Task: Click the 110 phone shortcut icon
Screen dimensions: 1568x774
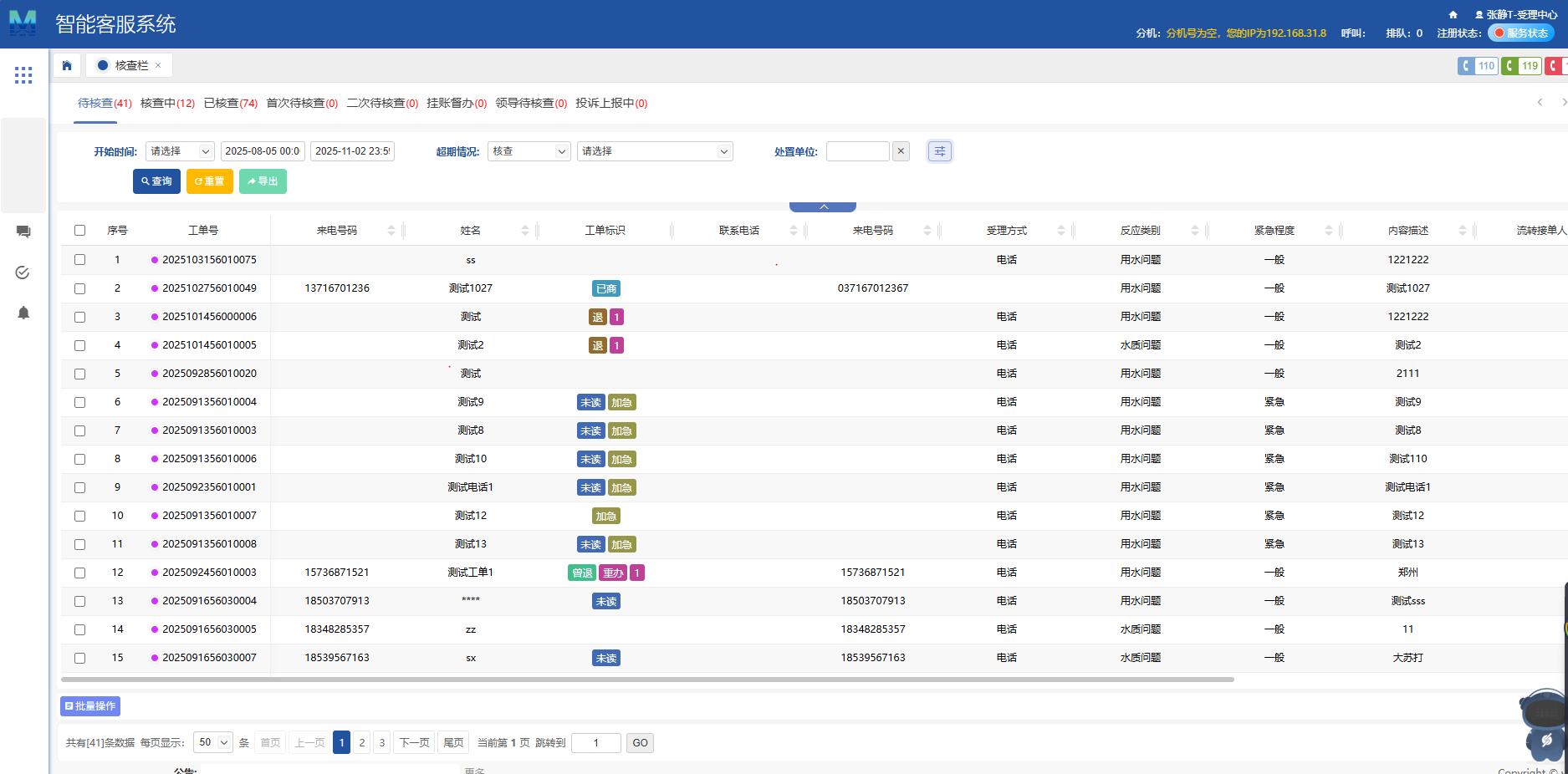Action: click(1478, 66)
